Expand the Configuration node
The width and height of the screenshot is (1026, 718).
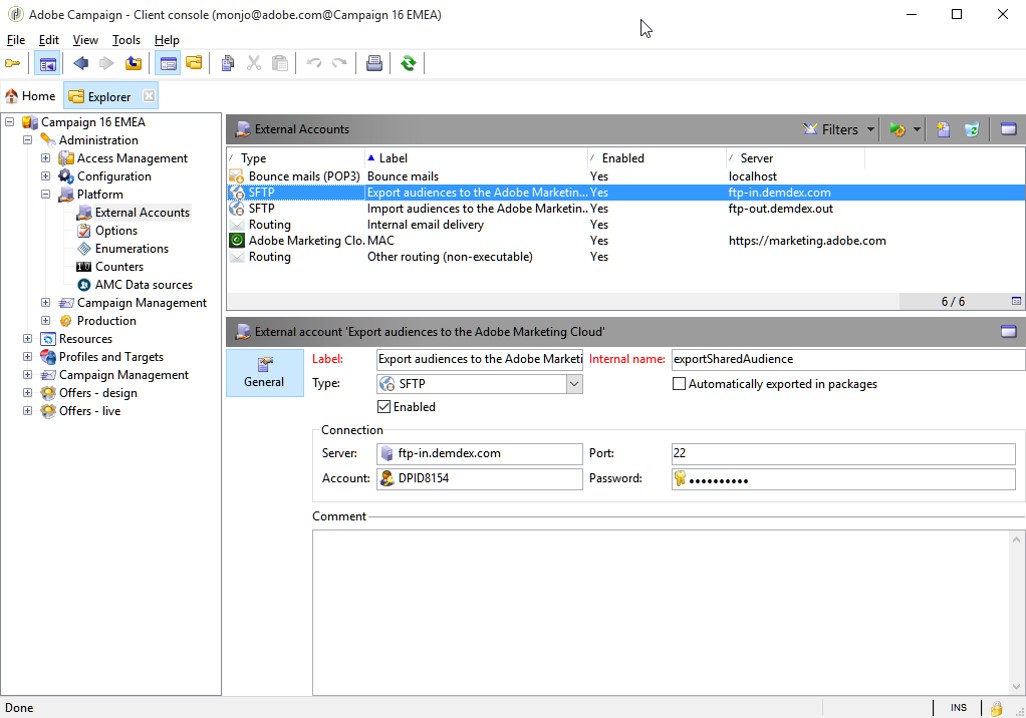45,176
